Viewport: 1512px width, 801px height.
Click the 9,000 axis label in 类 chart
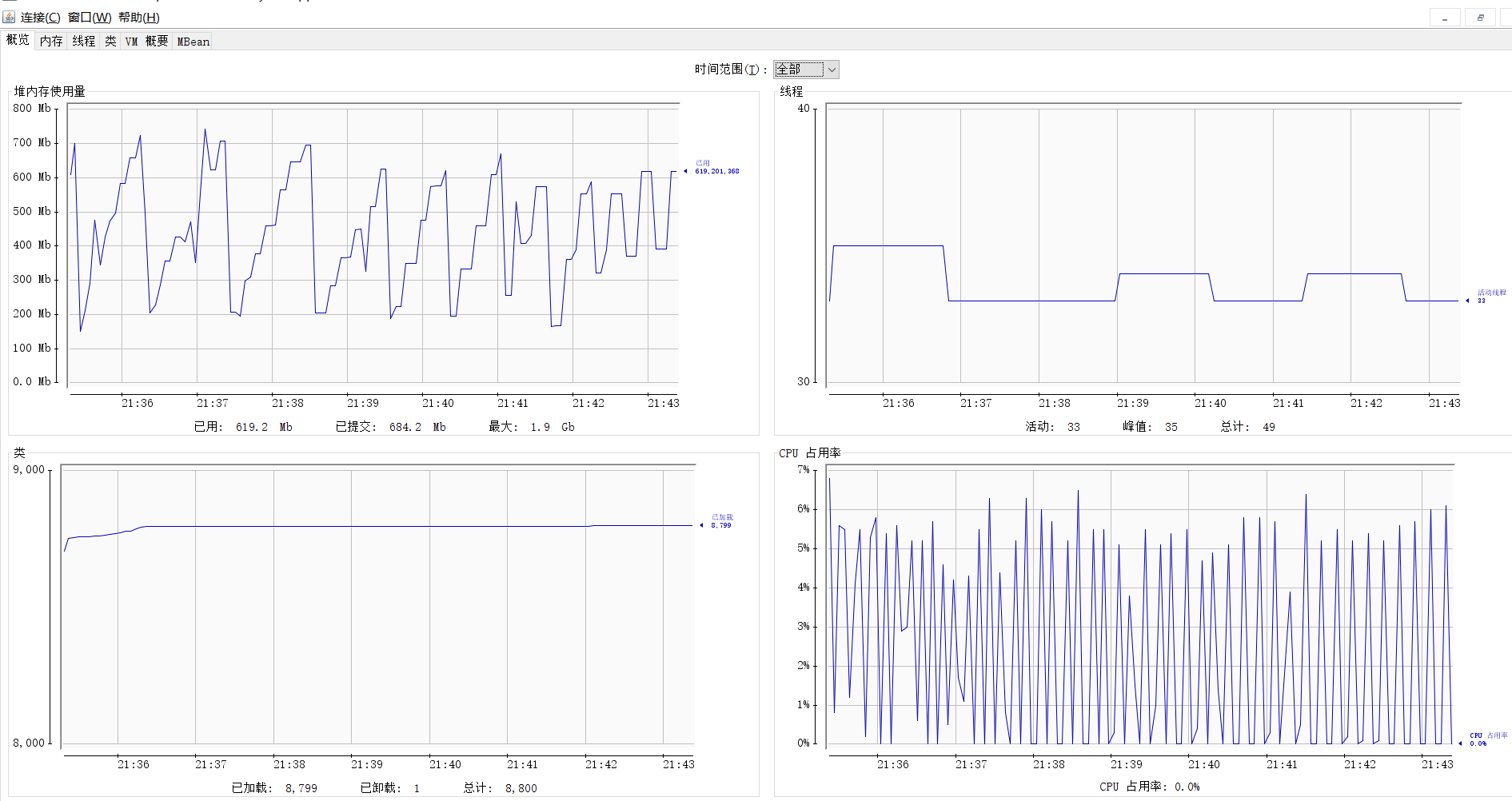click(29, 470)
